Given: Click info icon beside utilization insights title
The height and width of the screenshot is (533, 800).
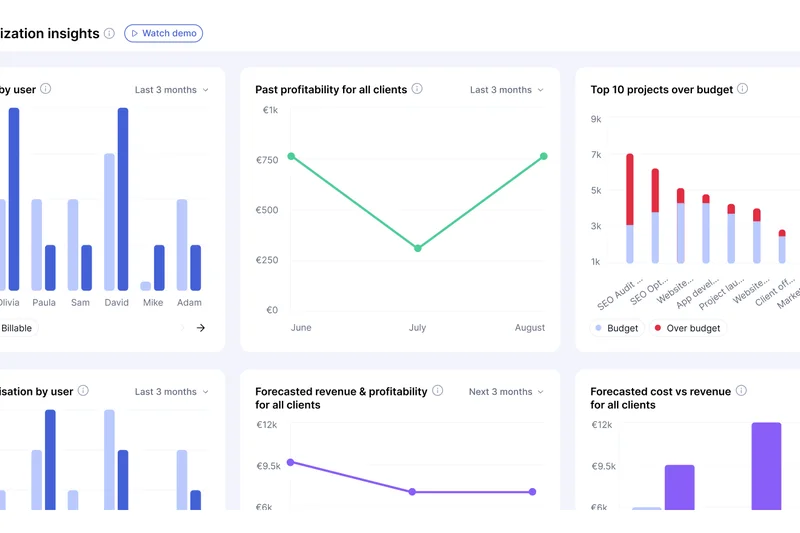Looking at the screenshot, I should [x=109, y=34].
